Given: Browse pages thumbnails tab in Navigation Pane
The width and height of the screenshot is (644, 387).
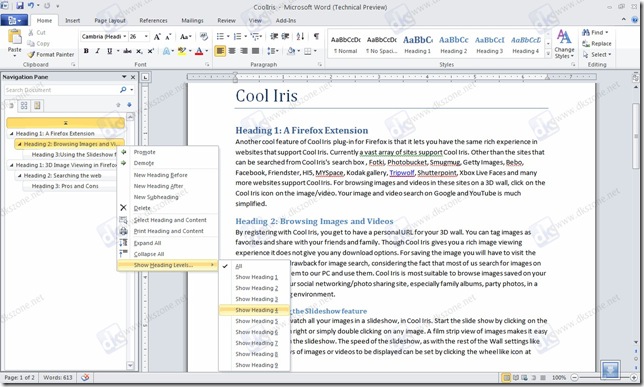Looking at the screenshot, I should pyautogui.click(x=24, y=106).
